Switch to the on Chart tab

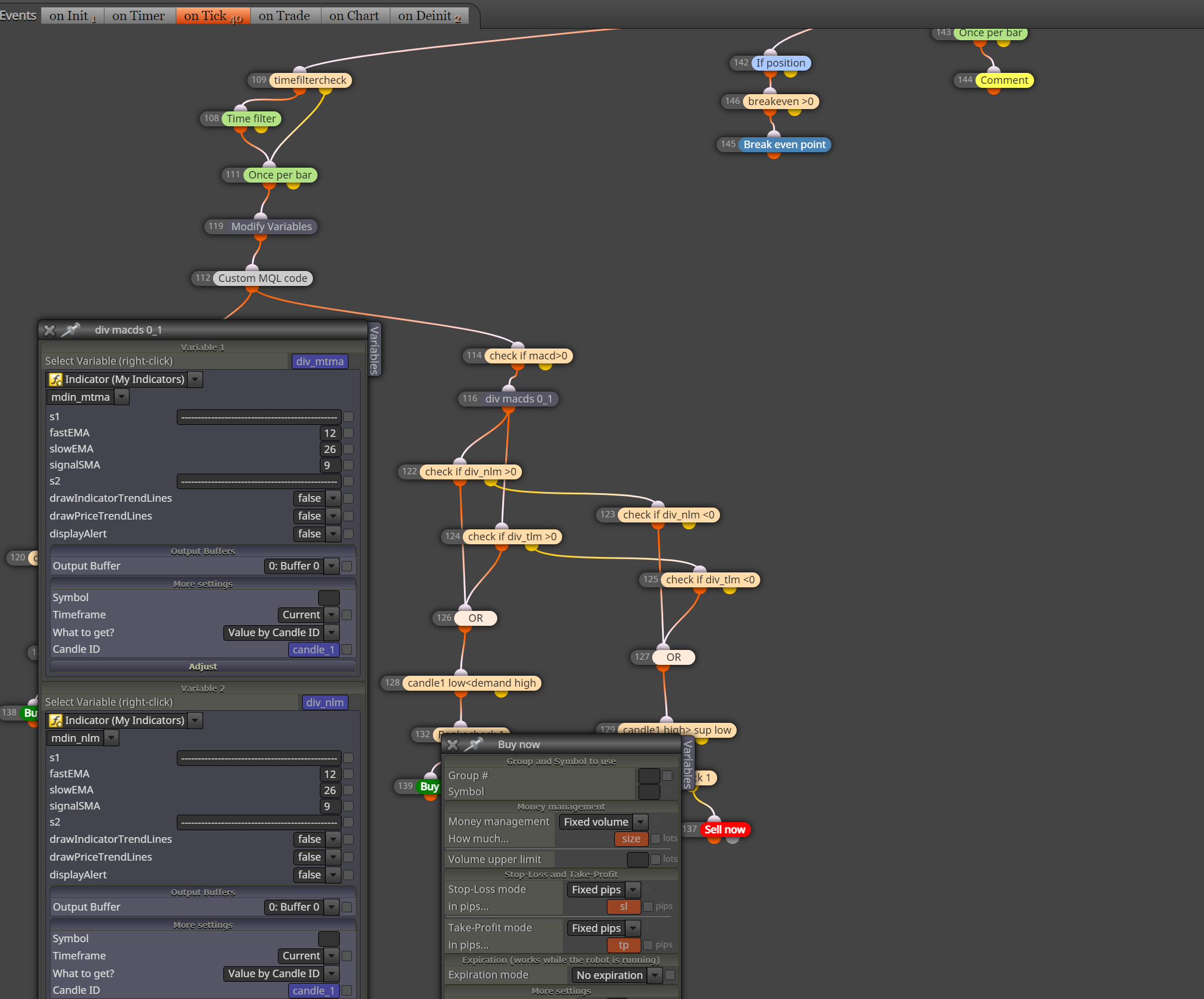click(x=354, y=16)
